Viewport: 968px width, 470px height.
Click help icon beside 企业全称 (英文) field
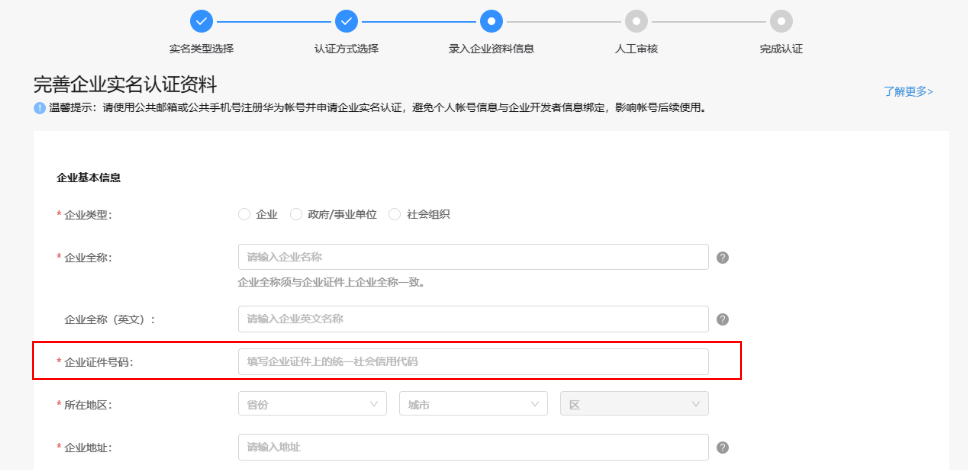pyautogui.click(x=723, y=319)
